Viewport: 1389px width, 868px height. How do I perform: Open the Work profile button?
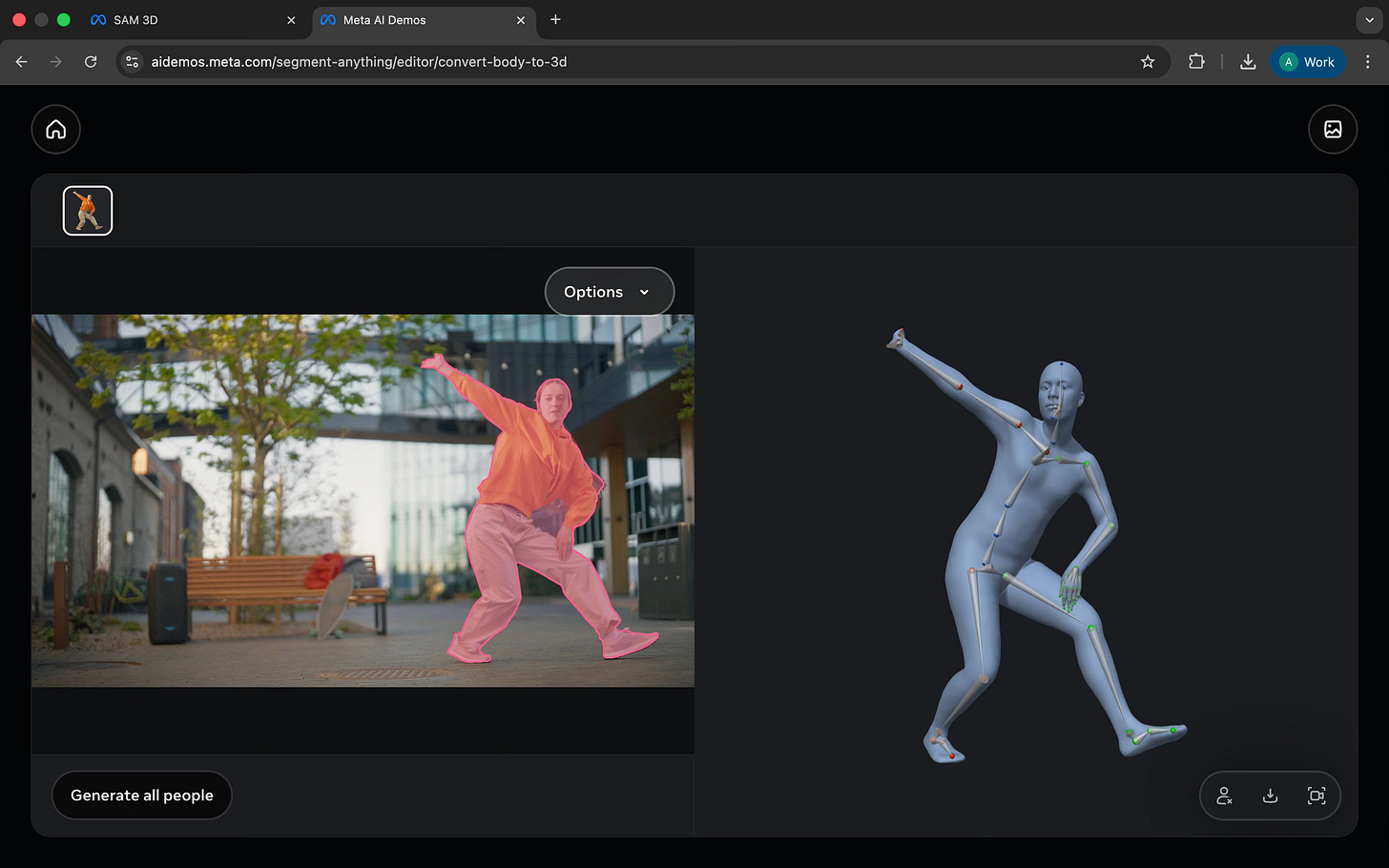1307,62
